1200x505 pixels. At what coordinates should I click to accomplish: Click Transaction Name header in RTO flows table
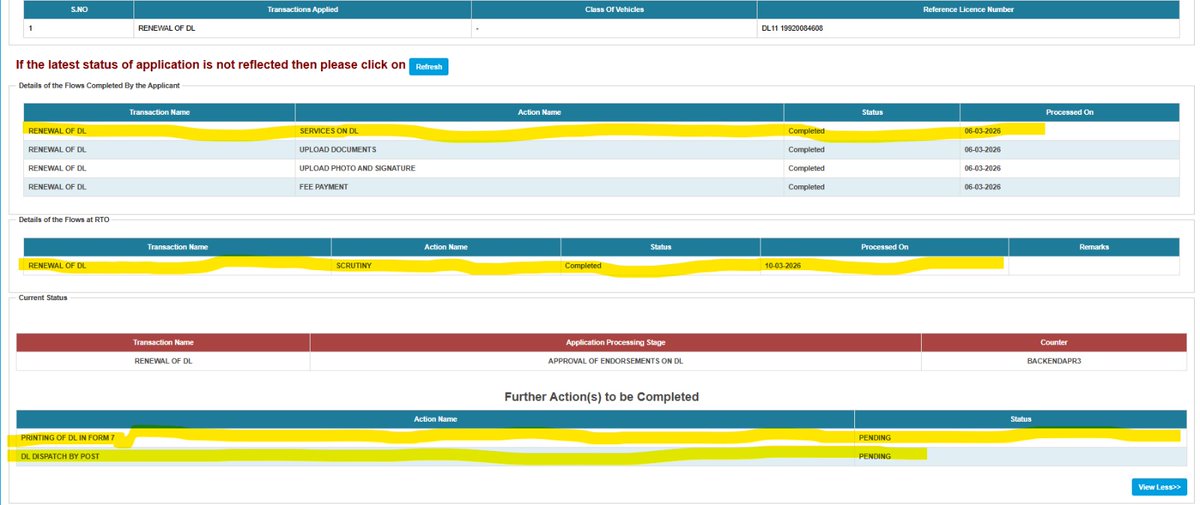(177, 247)
